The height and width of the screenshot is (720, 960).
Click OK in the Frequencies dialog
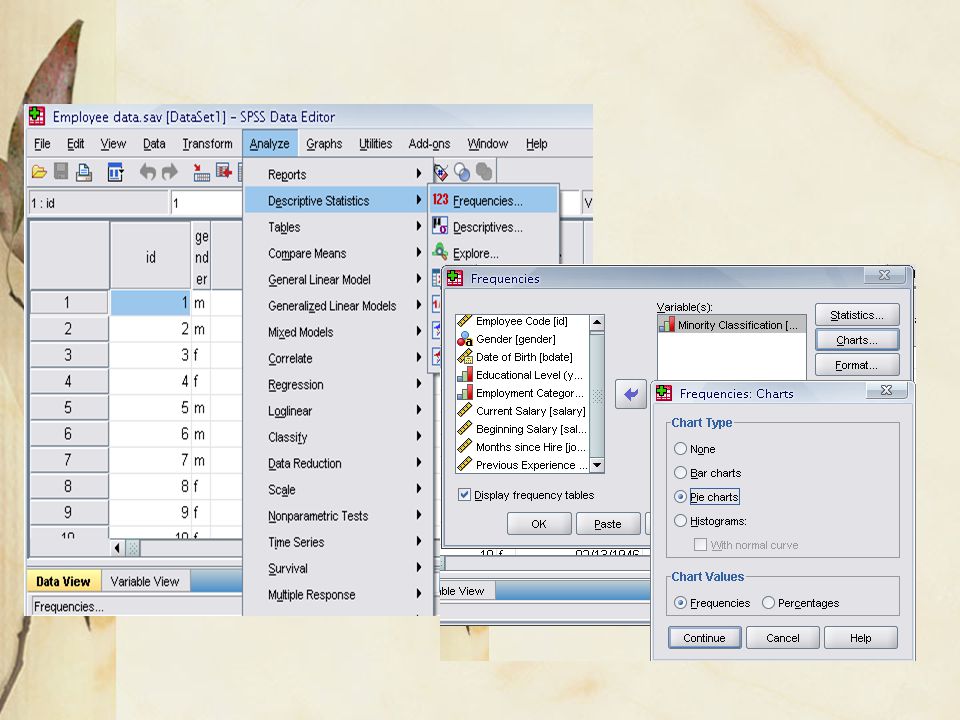click(539, 523)
